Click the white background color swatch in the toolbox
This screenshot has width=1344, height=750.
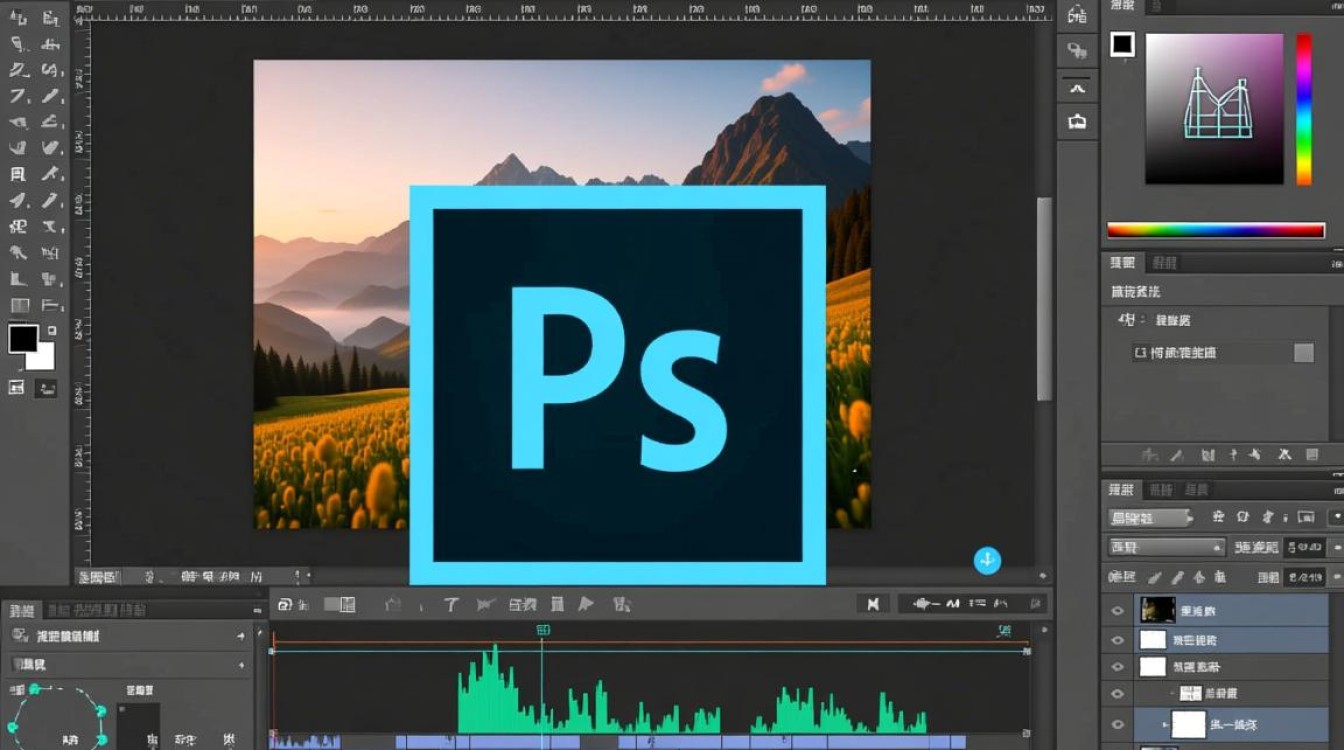click(x=44, y=358)
